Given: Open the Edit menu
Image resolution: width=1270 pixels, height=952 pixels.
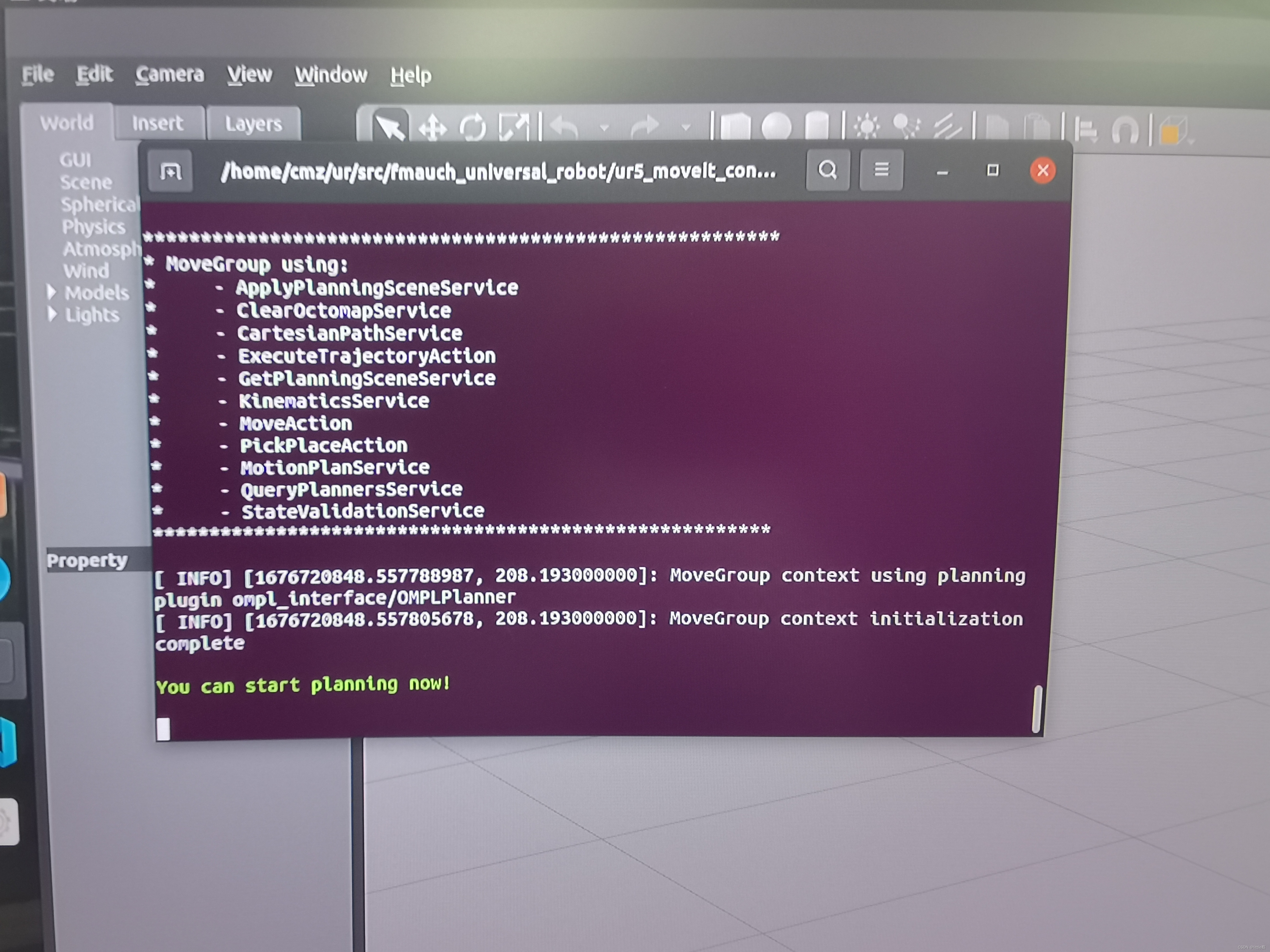Looking at the screenshot, I should coord(95,74).
